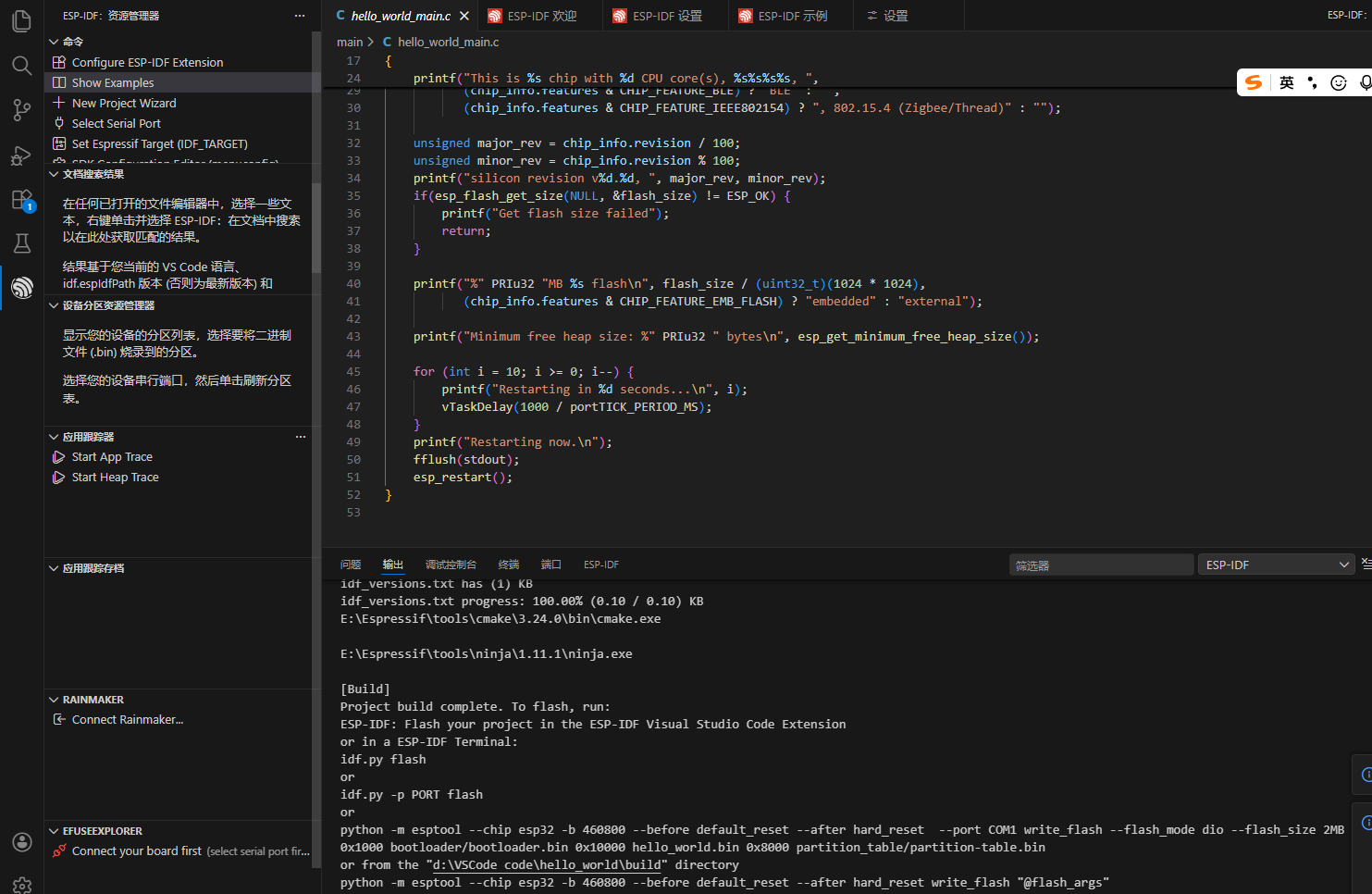Open the Source Control view
This screenshot has width=1372, height=894.
tap(21, 110)
